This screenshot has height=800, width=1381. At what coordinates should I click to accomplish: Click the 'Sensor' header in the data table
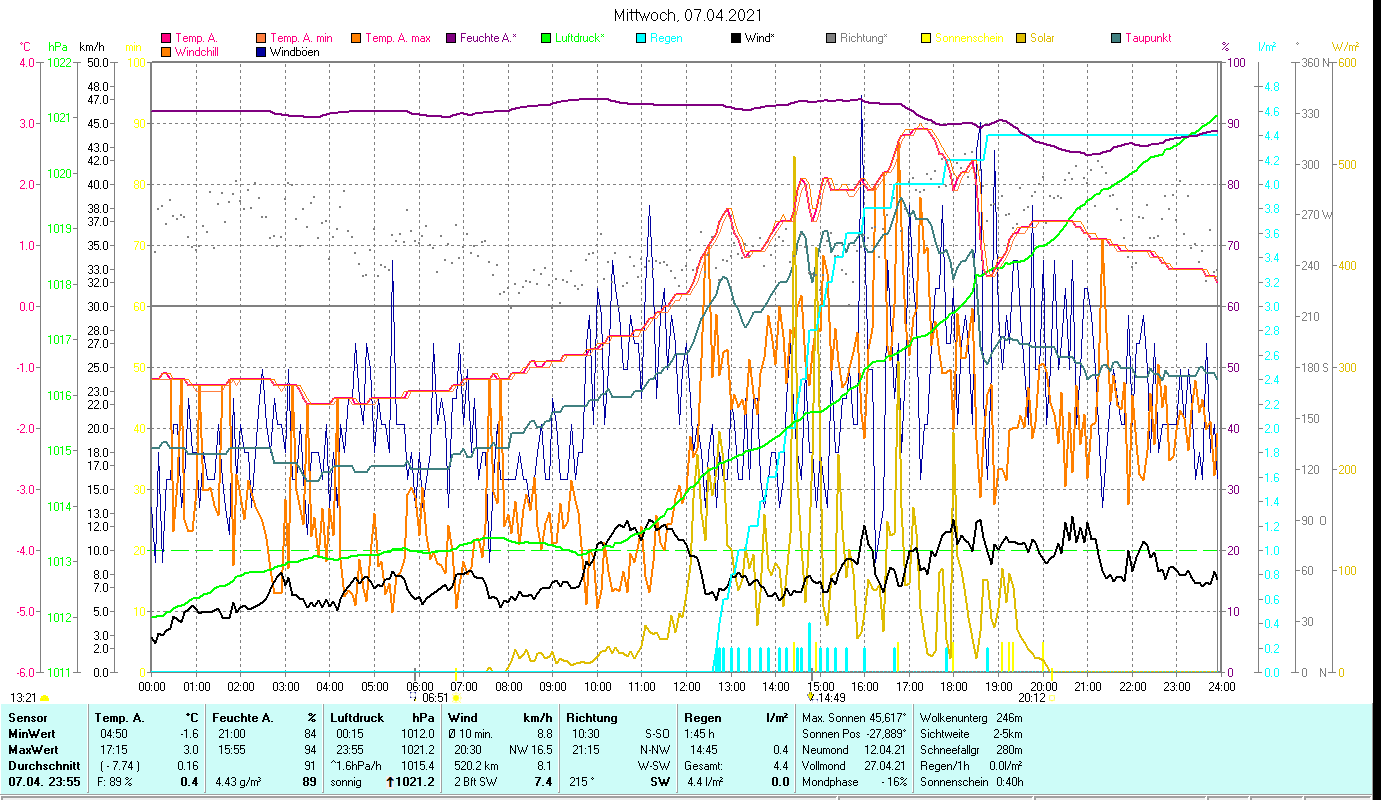[x=27, y=718]
